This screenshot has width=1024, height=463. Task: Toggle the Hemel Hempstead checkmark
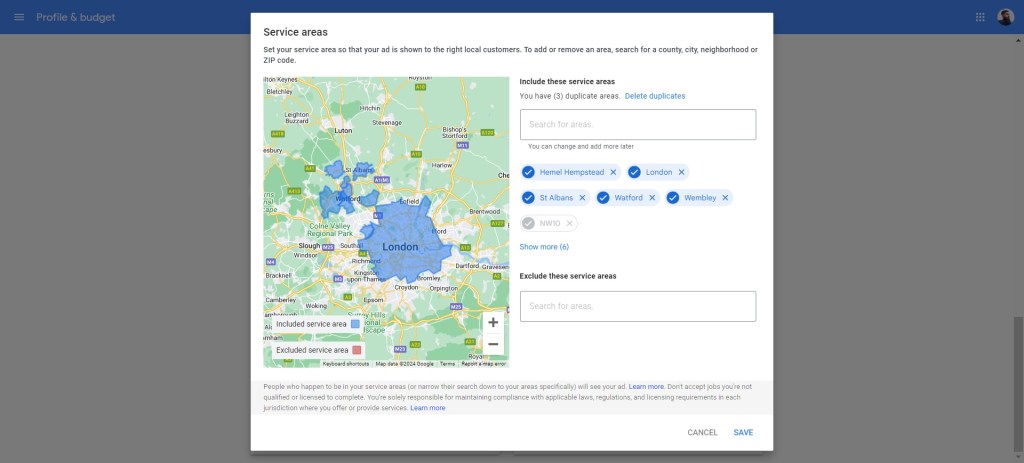(x=528, y=172)
